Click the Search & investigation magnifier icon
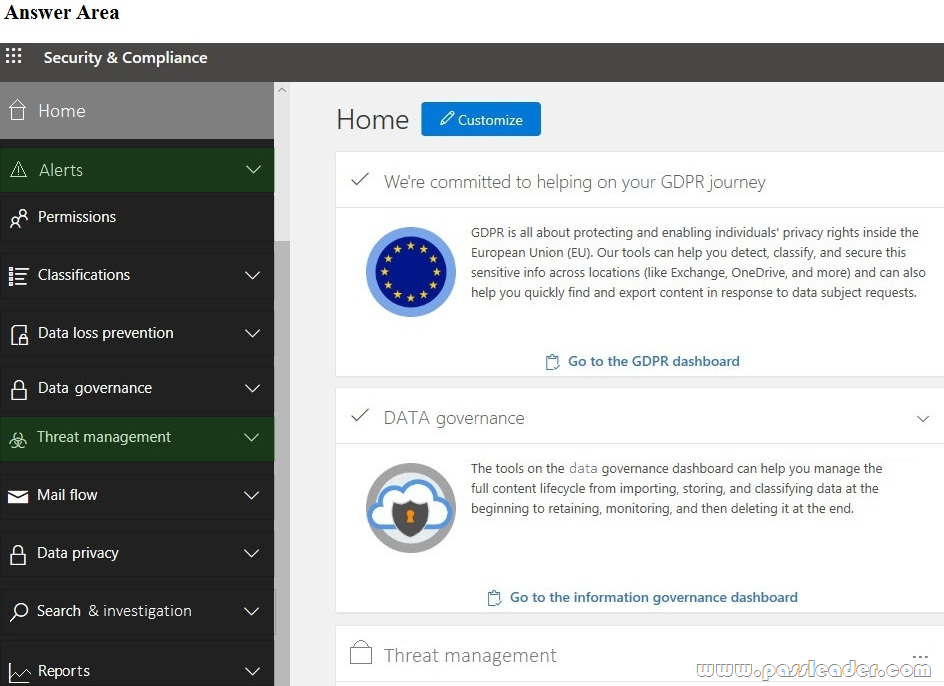 coord(19,611)
